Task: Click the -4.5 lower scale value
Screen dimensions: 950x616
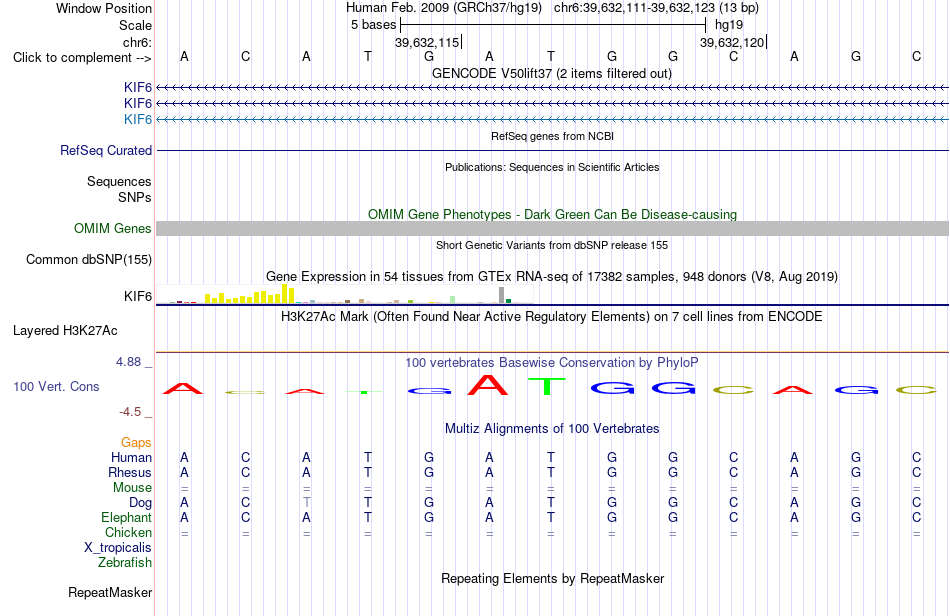Action: point(130,412)
